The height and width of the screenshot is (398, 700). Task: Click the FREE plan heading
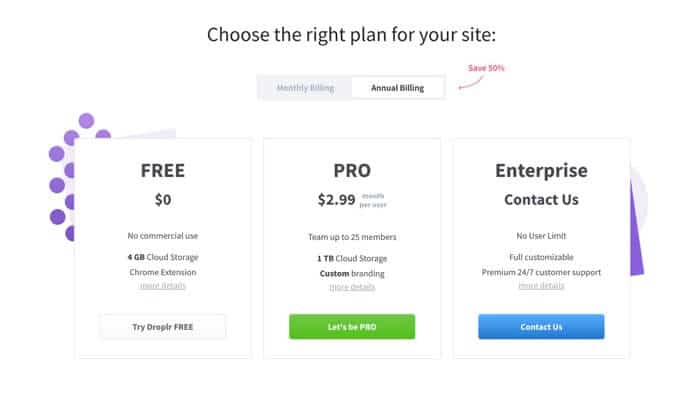(162, 170)
